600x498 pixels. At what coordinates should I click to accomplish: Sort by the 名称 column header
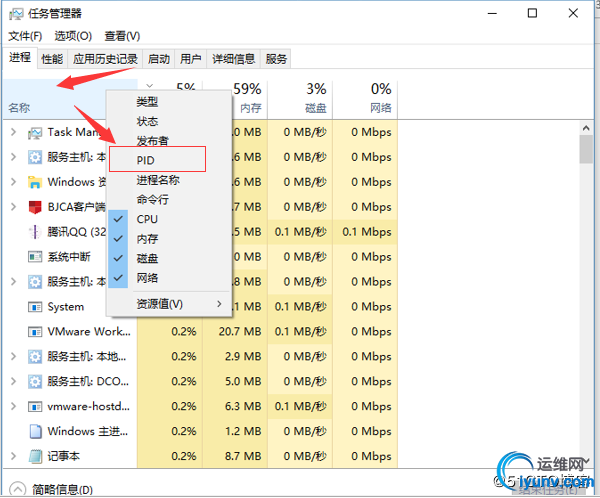click(55, 100)
